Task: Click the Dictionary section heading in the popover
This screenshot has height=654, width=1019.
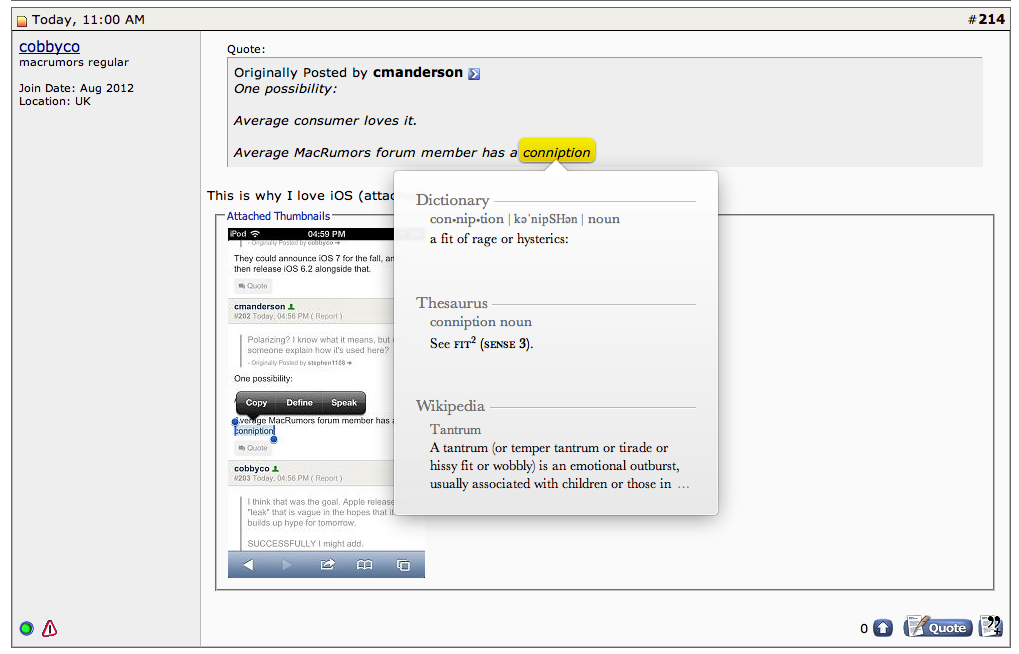Action: coord(452,200)
